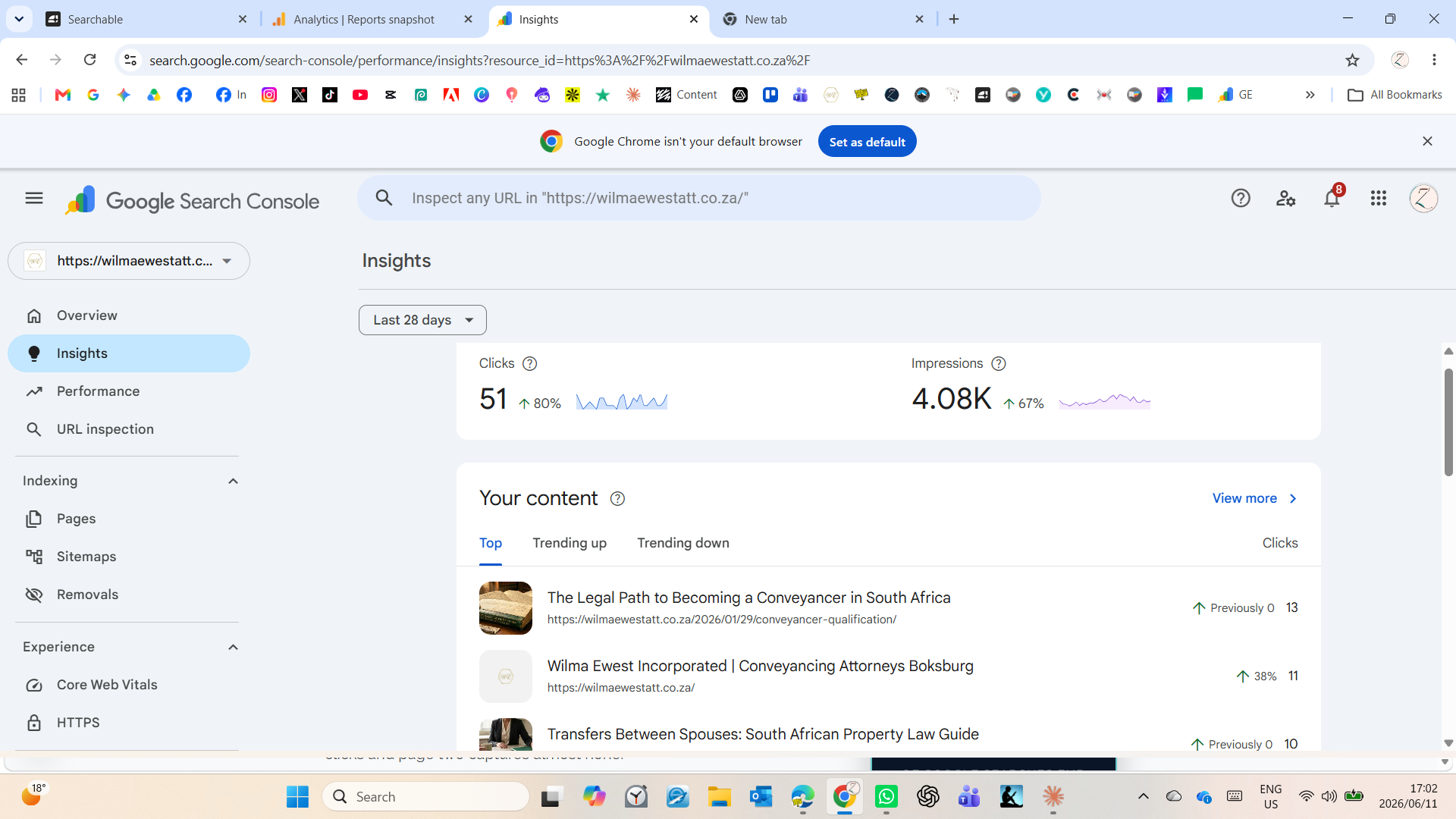1456x819 pixels.
Task: Bookmark this page with the star icon
Action: 1352,60
